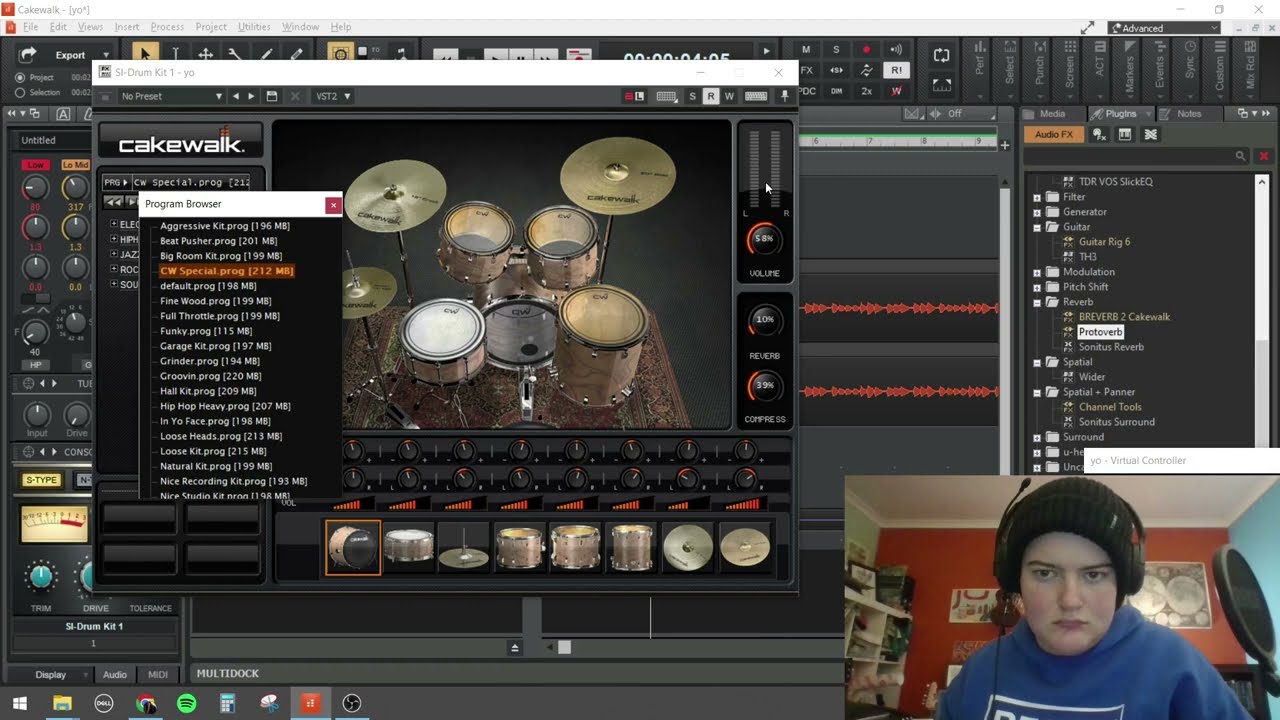The width and height of the screenshot is (1280, 720).
Task: Expand the Generator plugin folder
Action: [x=1037, y=212]
